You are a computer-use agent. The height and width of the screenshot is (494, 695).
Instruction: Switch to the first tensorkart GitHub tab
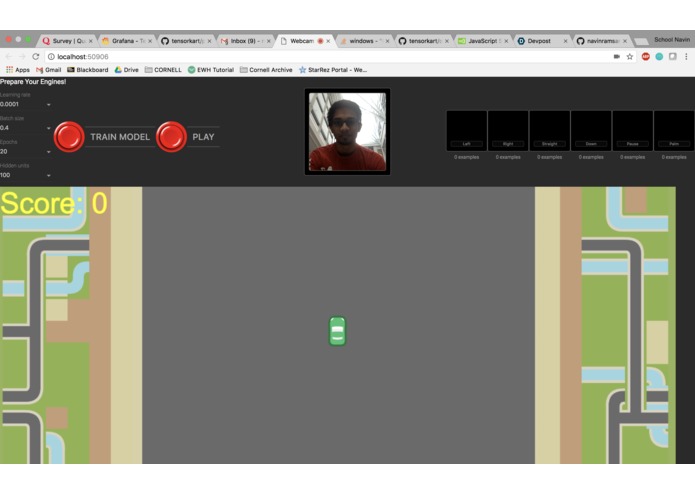186,41
